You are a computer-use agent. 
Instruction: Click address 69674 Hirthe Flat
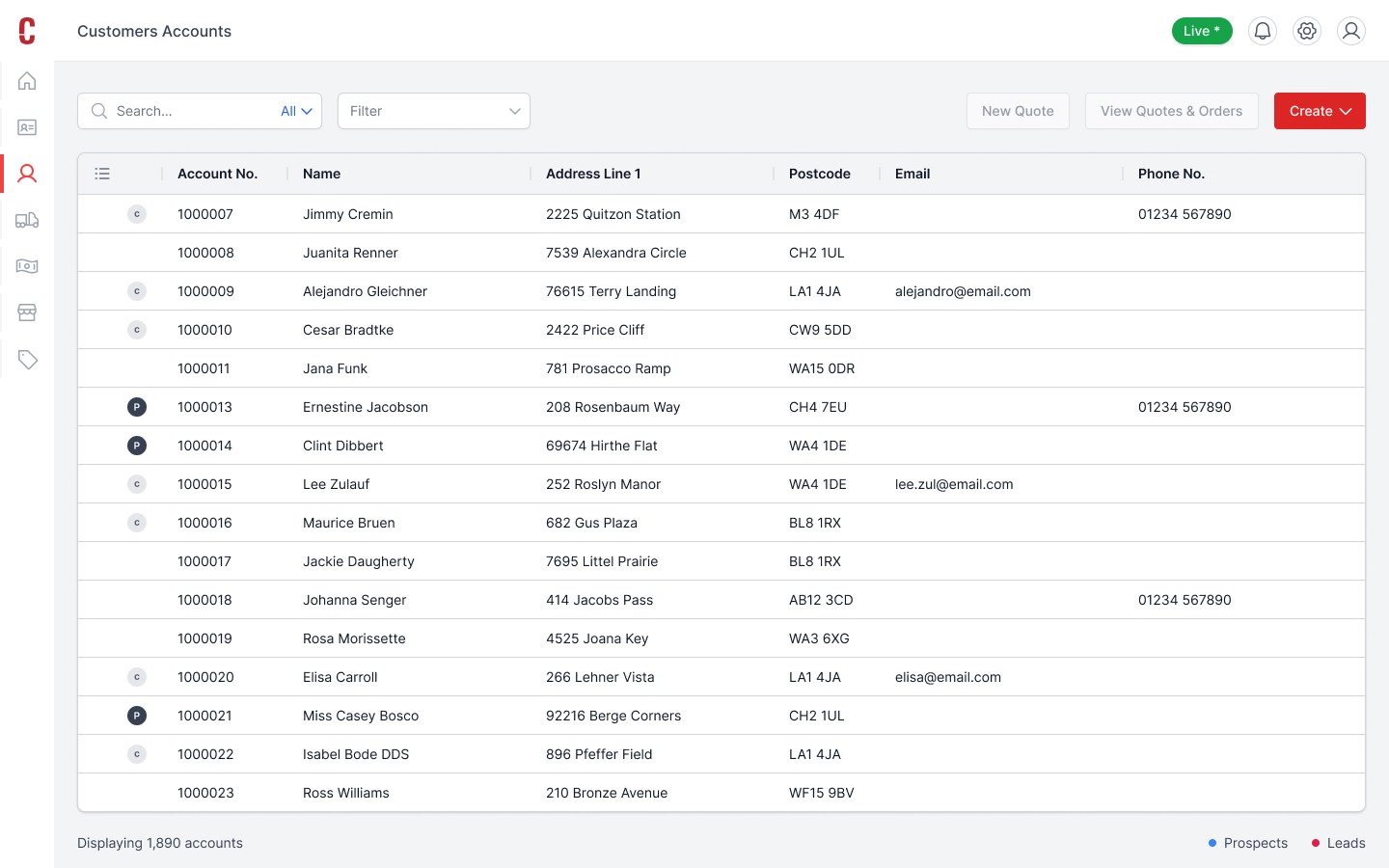click(x=602, y=446)
